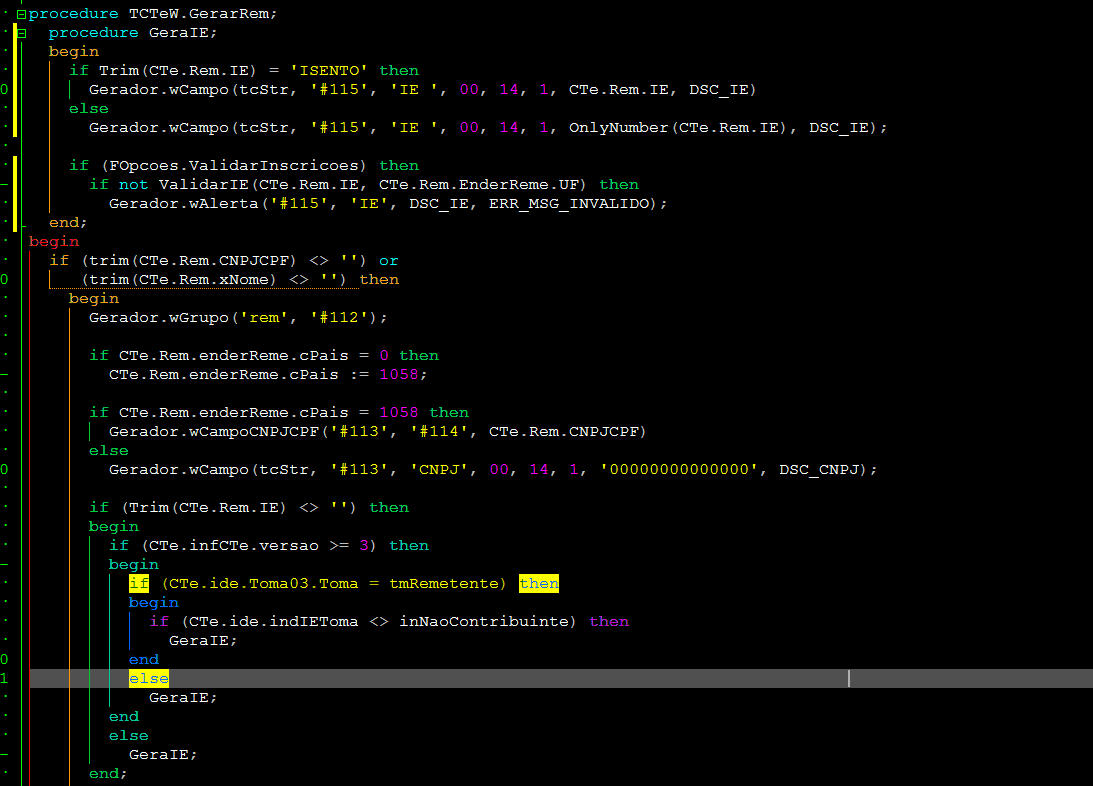
Task: Click the wCampoCNPJCPF method name
Action: pos(254,432)
